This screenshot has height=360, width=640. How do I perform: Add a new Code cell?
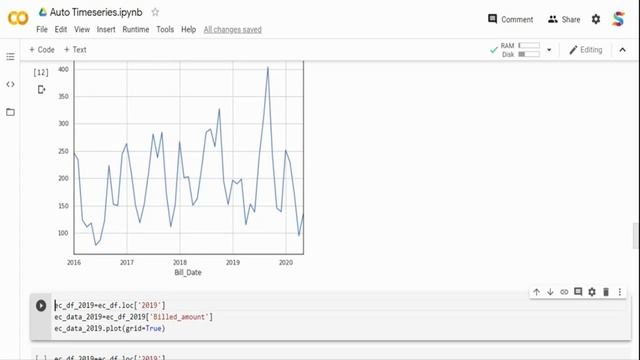(42, 50)
